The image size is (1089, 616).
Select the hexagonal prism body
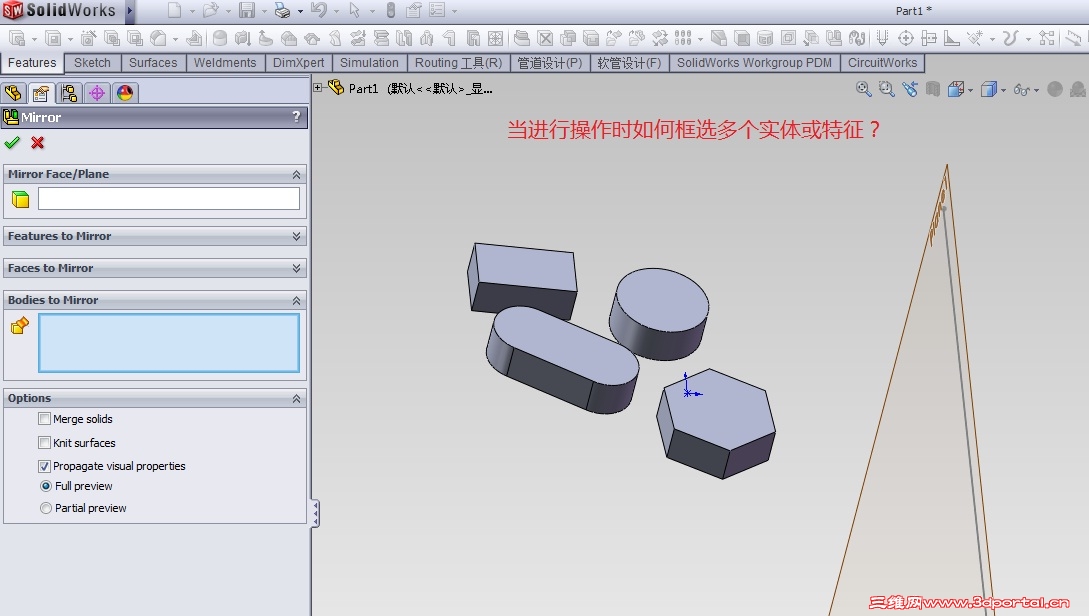click(x=717, y=424)
